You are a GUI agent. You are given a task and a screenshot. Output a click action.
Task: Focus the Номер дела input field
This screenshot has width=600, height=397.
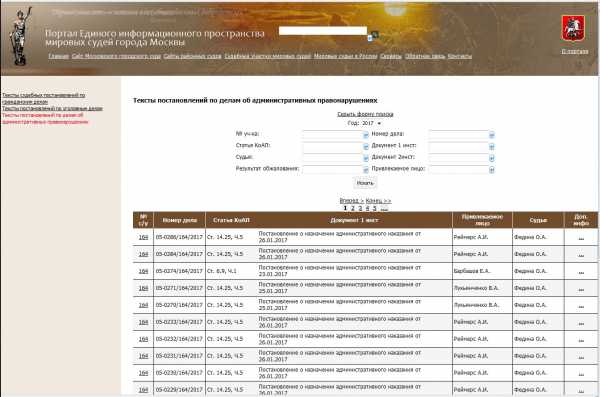click(x=458, y=134)
